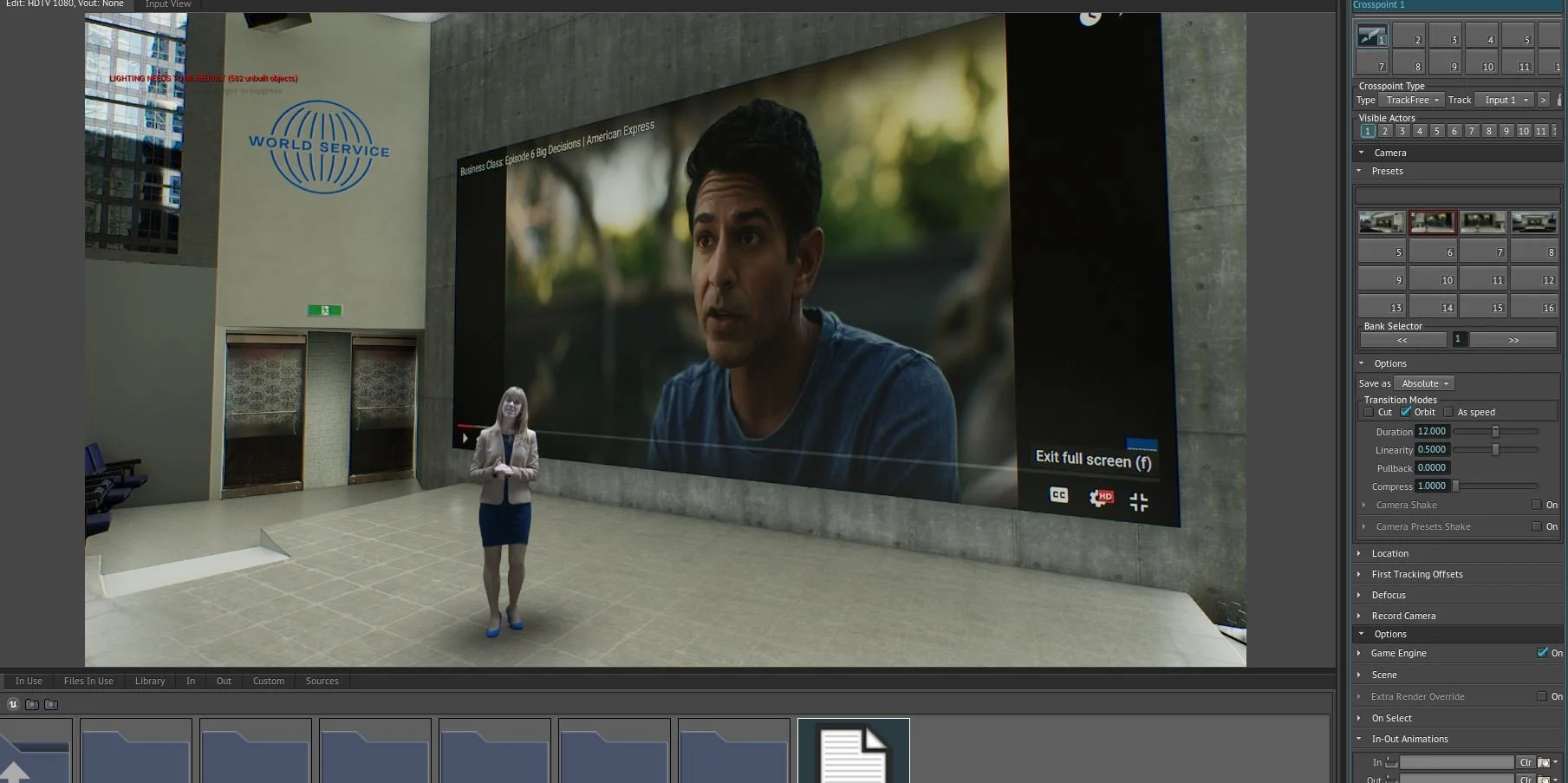Switch to the Files In Use tab

click(88, 681)
